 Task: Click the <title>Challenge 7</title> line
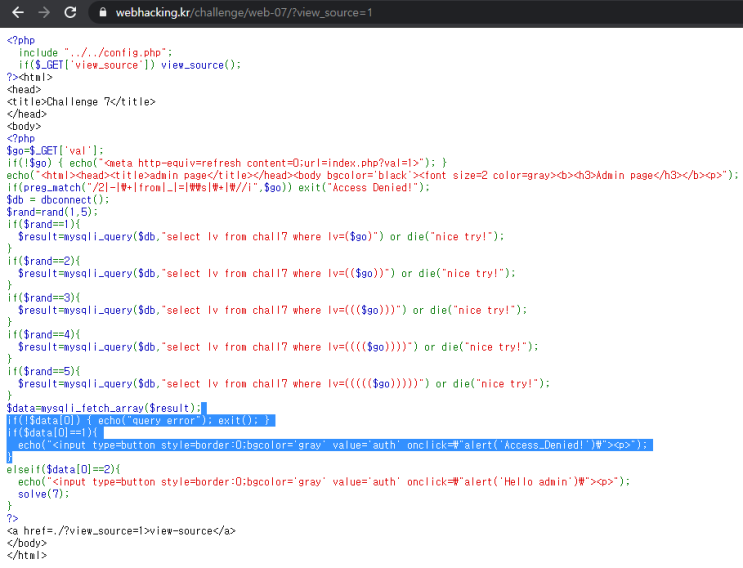(x=81, y=102)
